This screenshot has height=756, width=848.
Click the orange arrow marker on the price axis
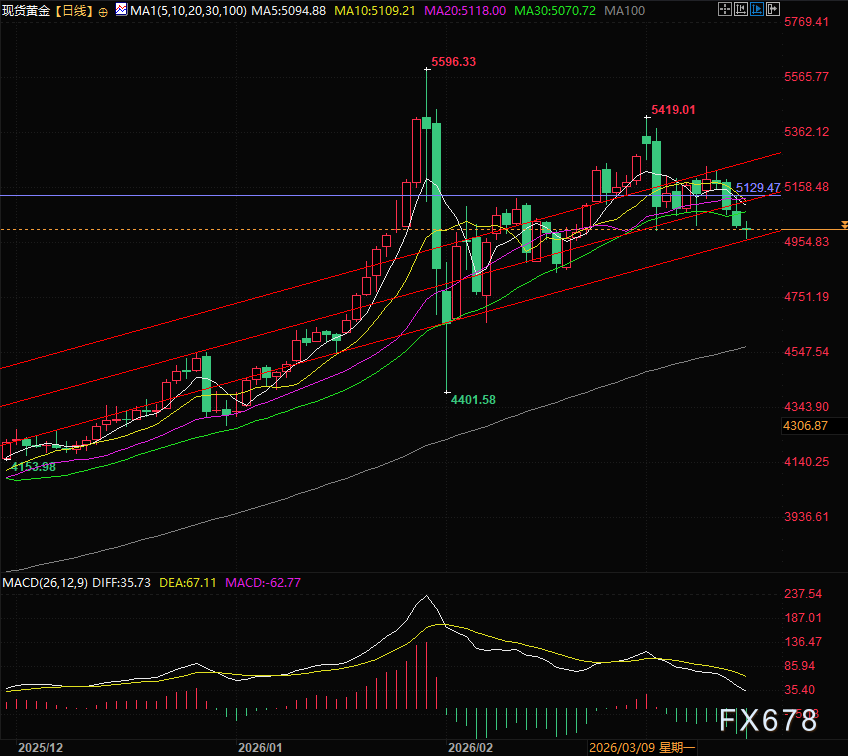[x=844, y=224]
